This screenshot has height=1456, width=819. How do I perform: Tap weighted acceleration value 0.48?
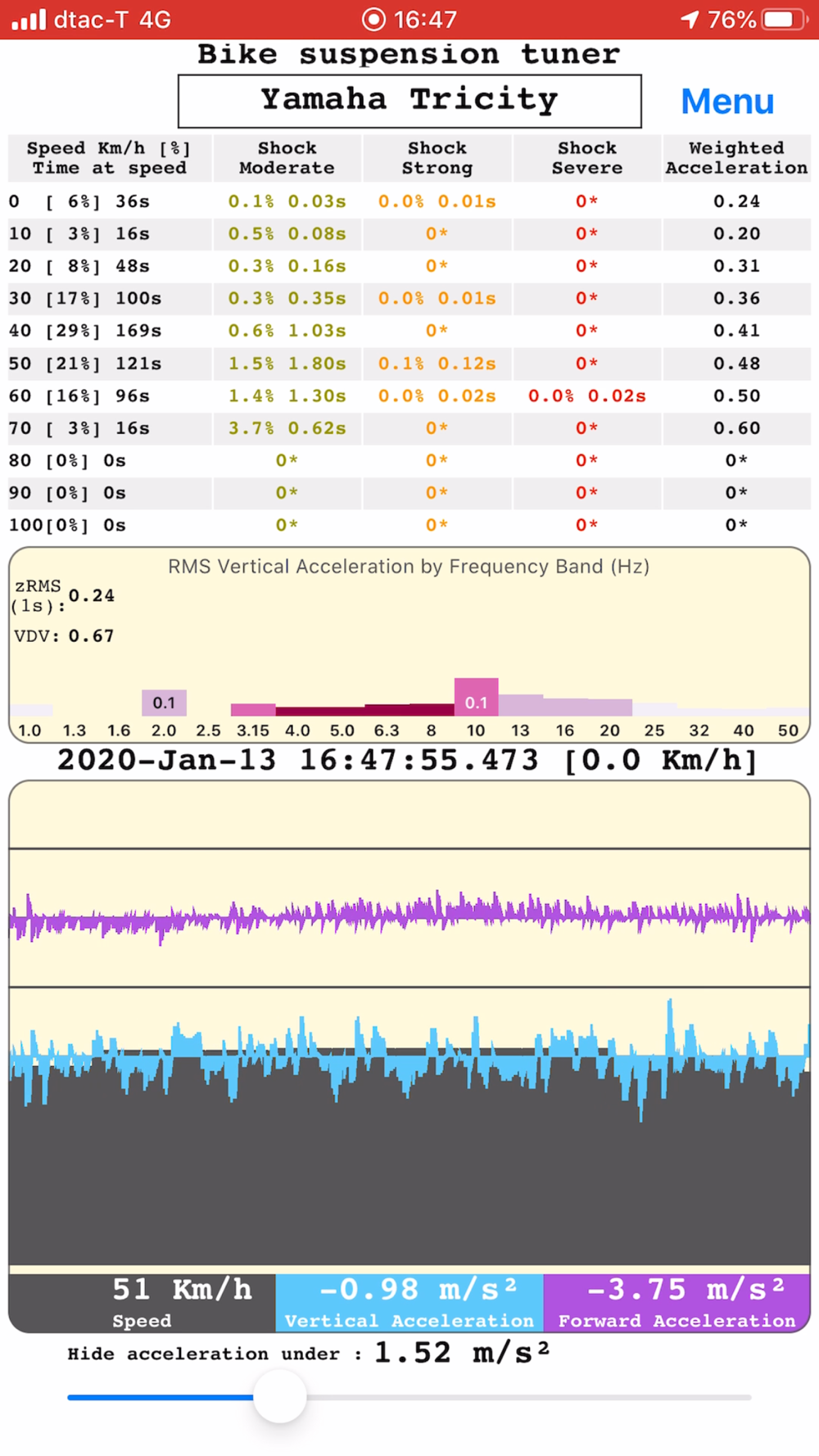[736, 364]
